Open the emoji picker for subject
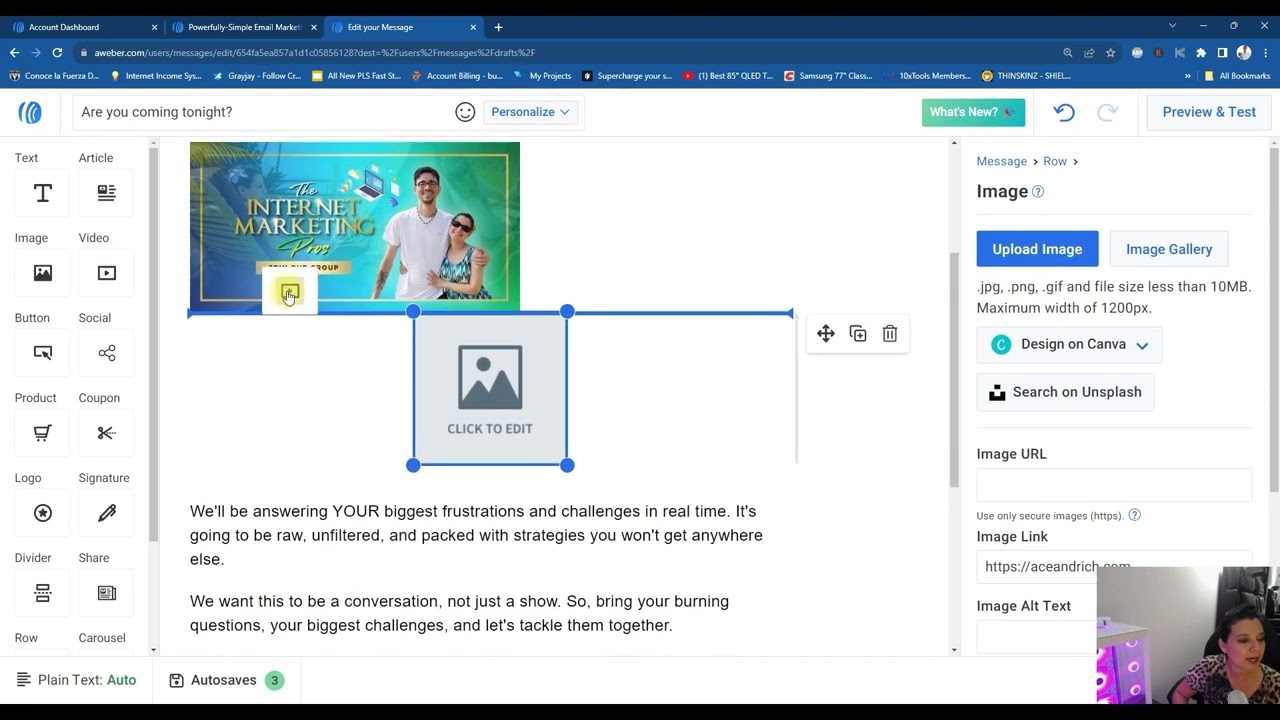 point(465,112)
